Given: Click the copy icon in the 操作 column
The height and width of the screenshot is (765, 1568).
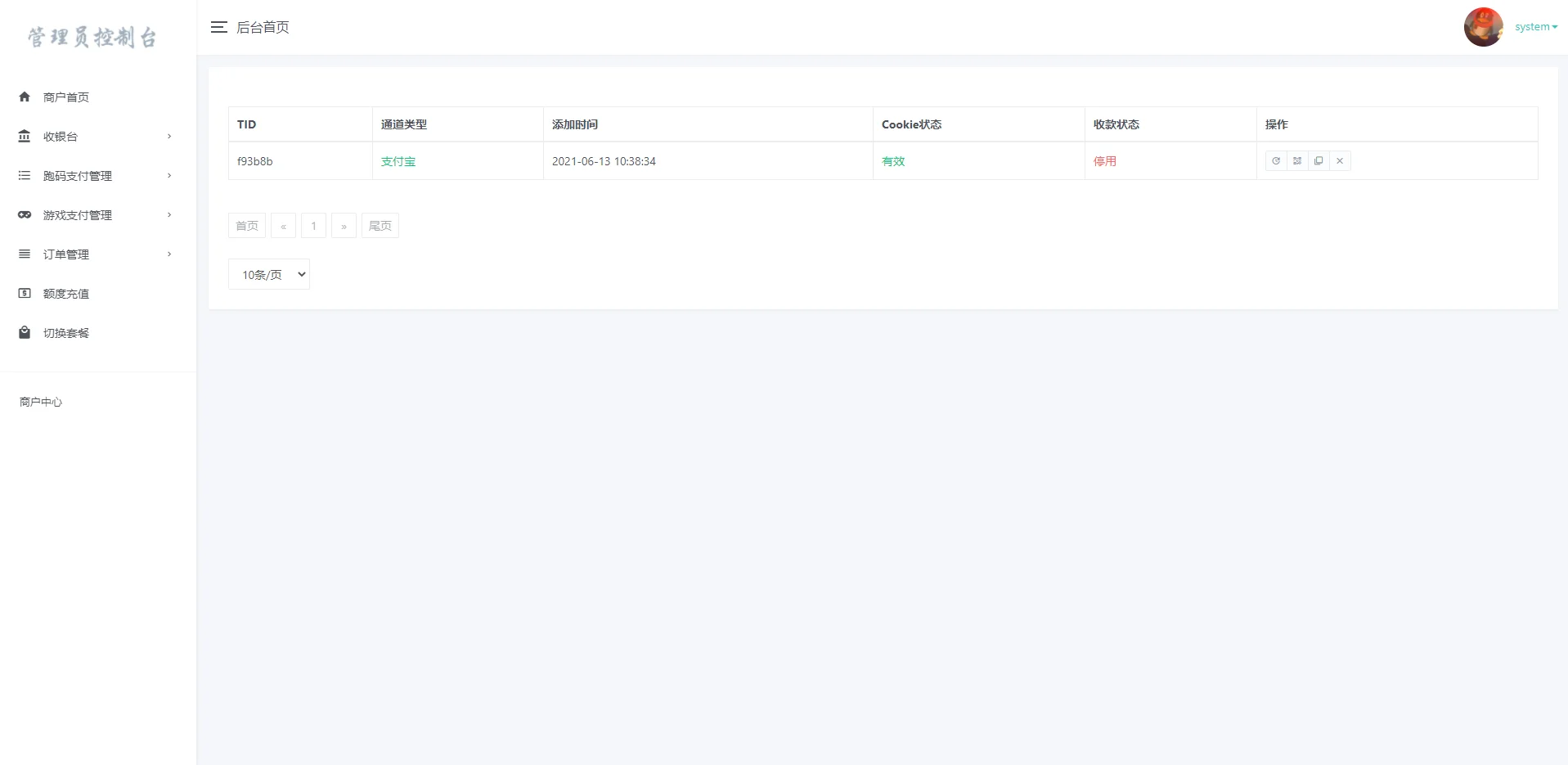Looking at the screenshot, I should (1319, 161).
